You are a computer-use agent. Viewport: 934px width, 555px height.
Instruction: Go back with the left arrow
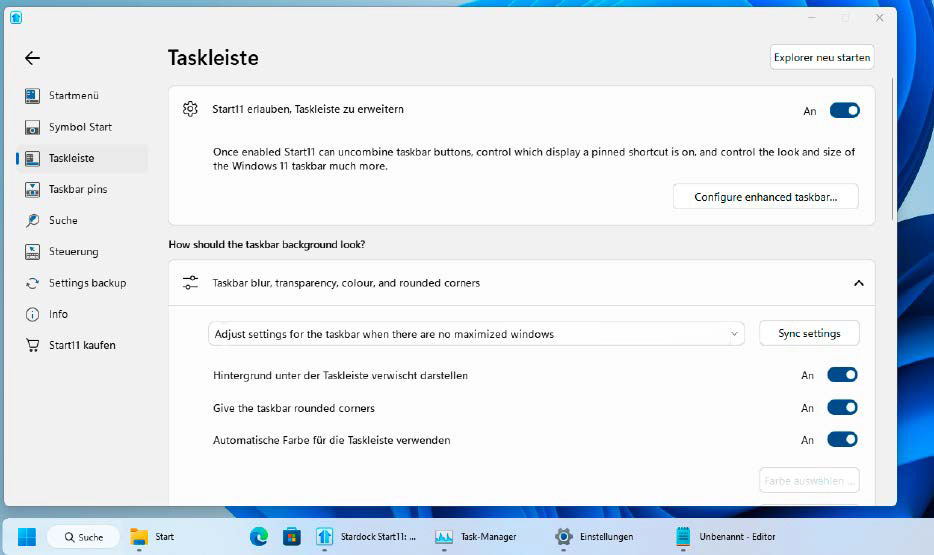[x=32, y=58]
